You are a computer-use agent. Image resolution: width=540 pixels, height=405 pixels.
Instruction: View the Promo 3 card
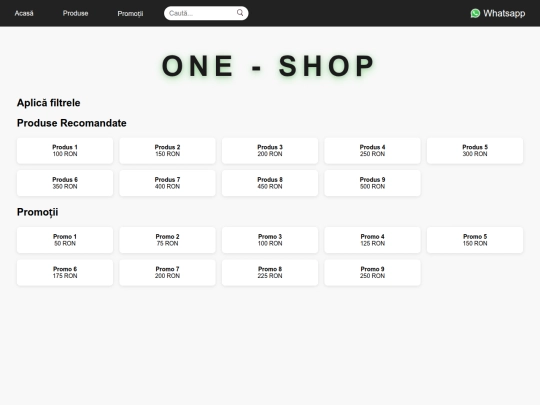[270, 240]
